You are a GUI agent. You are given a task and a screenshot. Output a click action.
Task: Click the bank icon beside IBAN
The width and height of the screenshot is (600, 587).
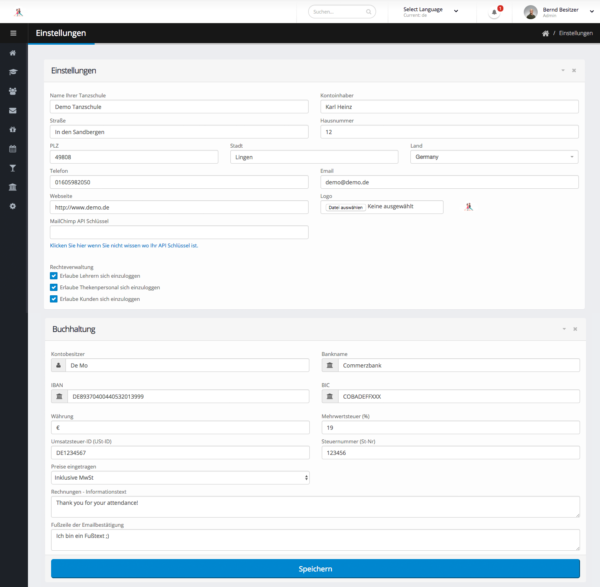pos(59,396)
